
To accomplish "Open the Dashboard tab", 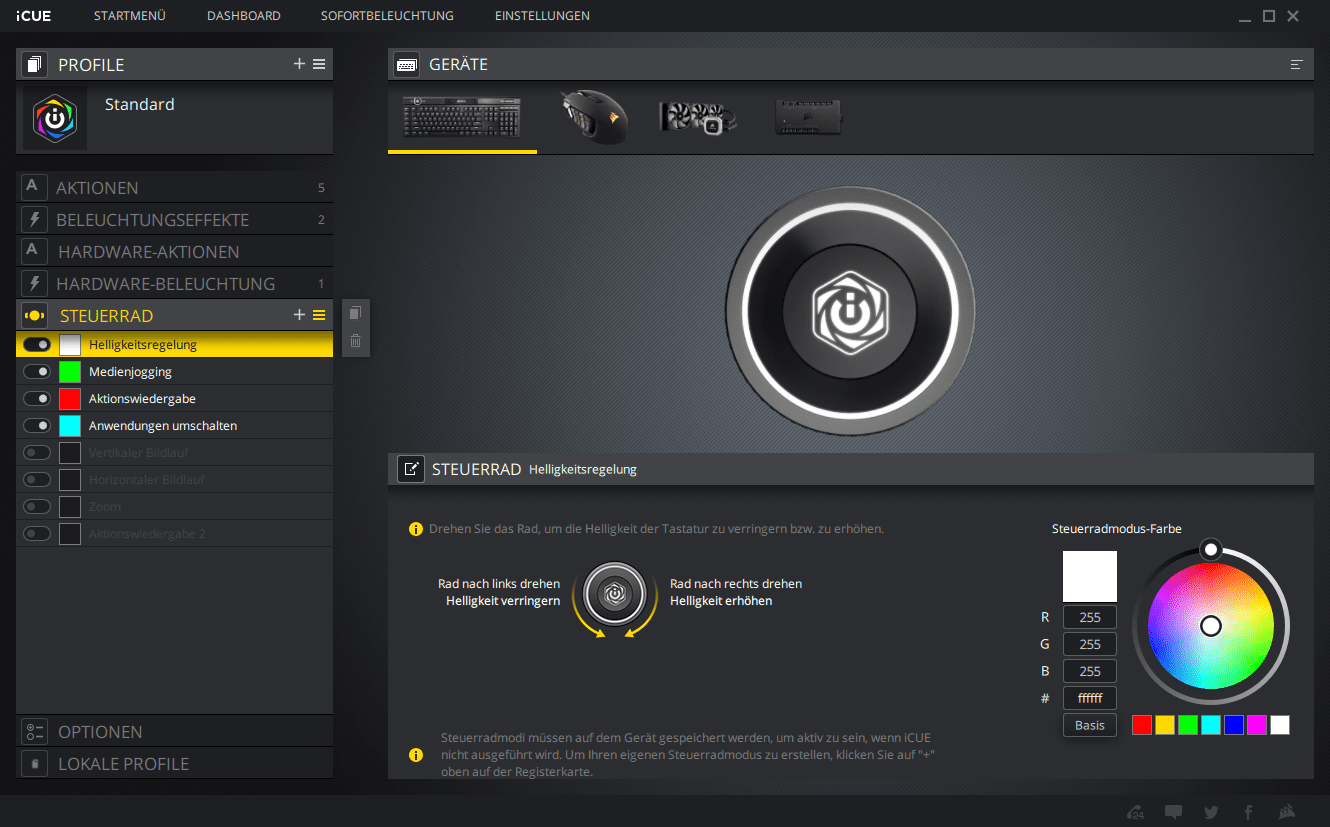I will pyautogui.click(x=244, y=16).
